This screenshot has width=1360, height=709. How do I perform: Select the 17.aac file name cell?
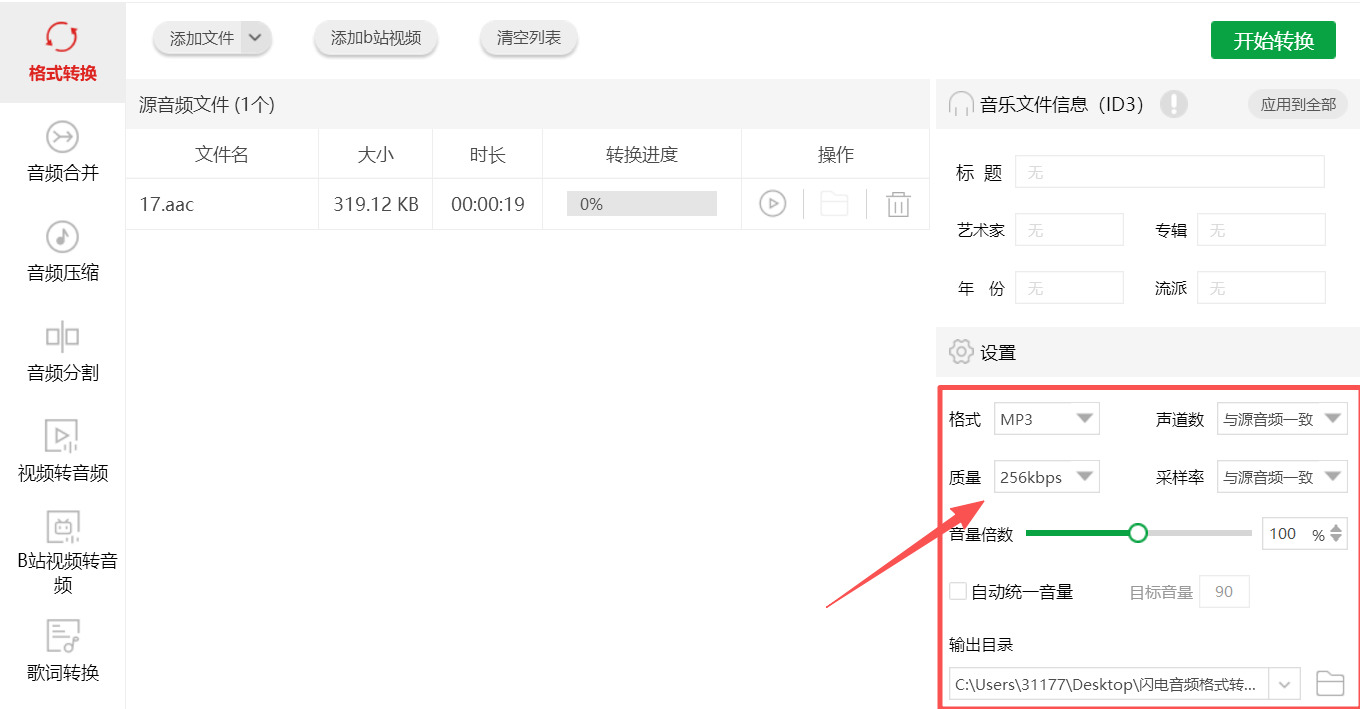222,204
